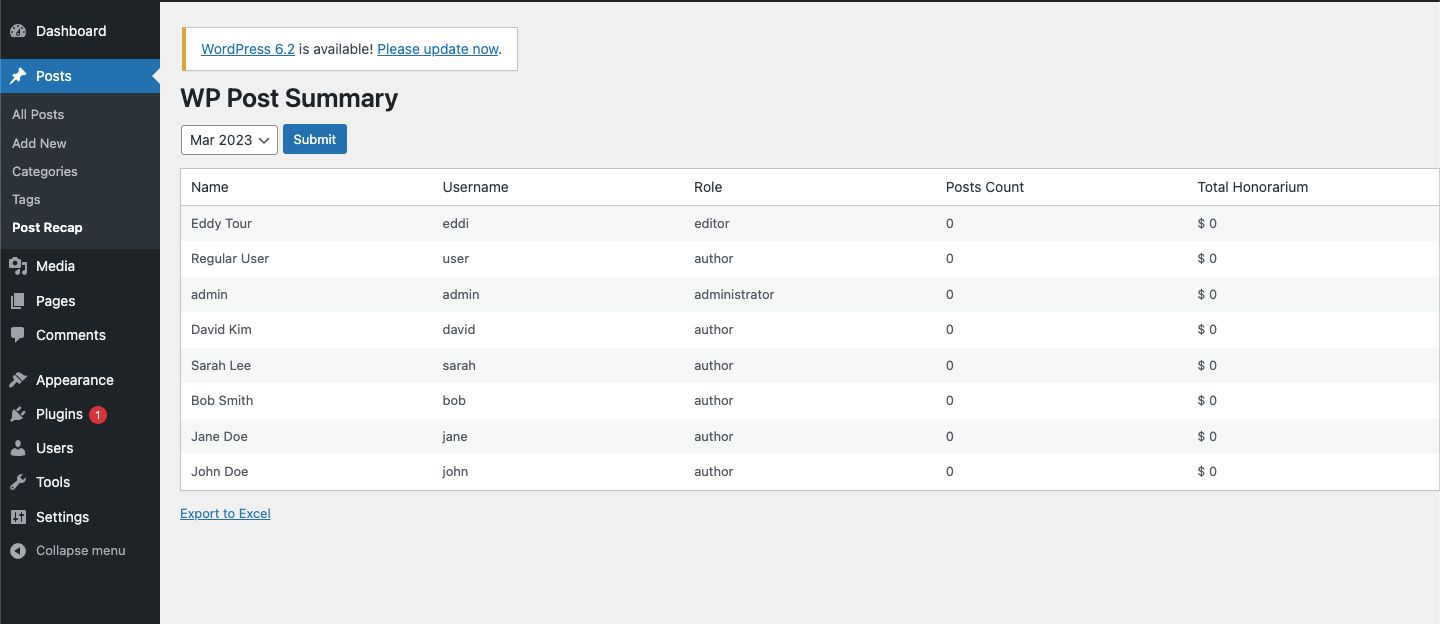Click the Users person icon
This screenshot has height=624, width=1440.
(18, 448)
